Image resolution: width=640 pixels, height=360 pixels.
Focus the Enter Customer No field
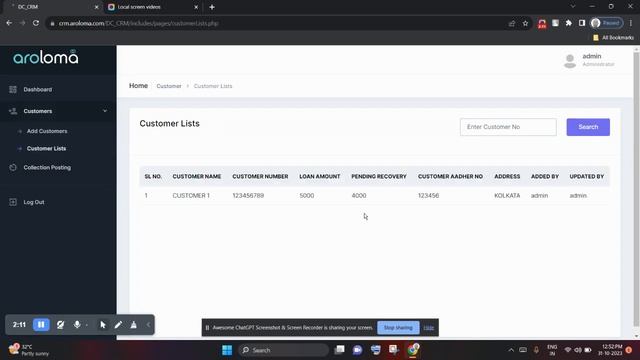coord(508,127)
